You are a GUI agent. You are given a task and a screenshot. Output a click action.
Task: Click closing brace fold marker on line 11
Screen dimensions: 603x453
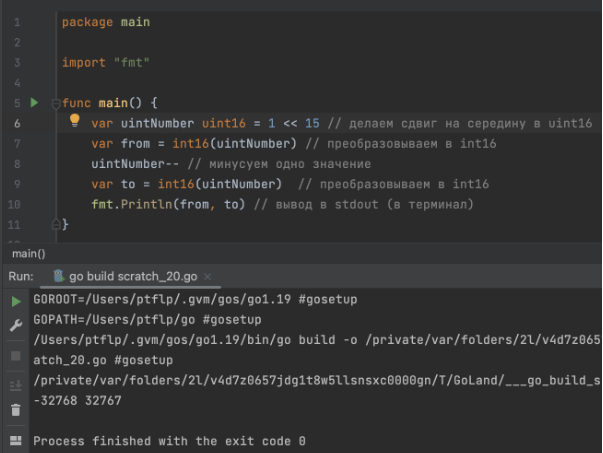56,225
